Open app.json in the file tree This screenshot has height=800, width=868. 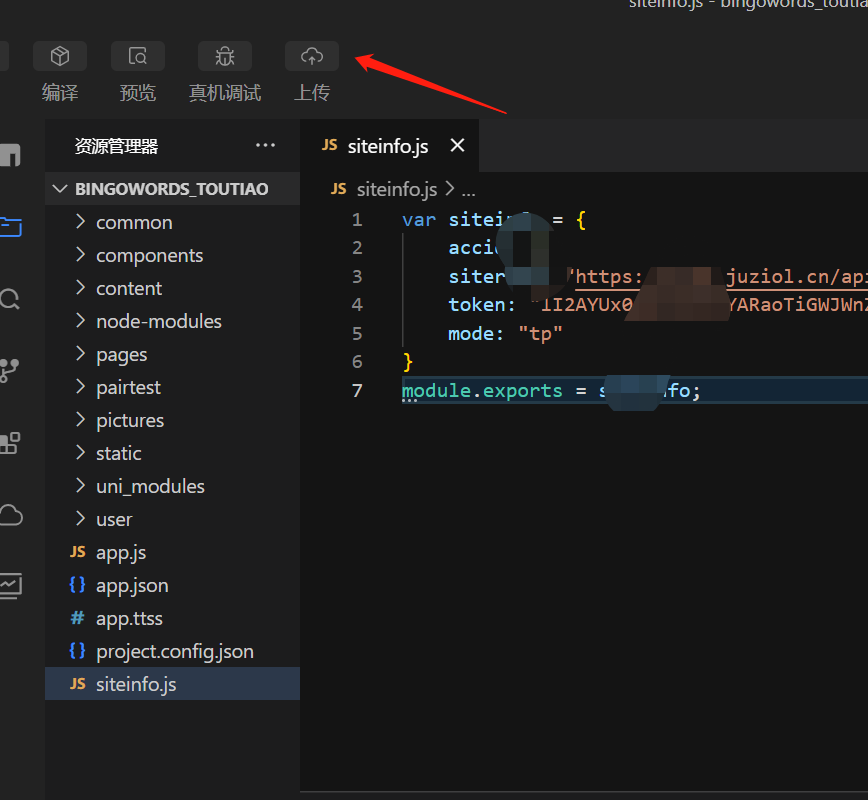click(132, 585)
